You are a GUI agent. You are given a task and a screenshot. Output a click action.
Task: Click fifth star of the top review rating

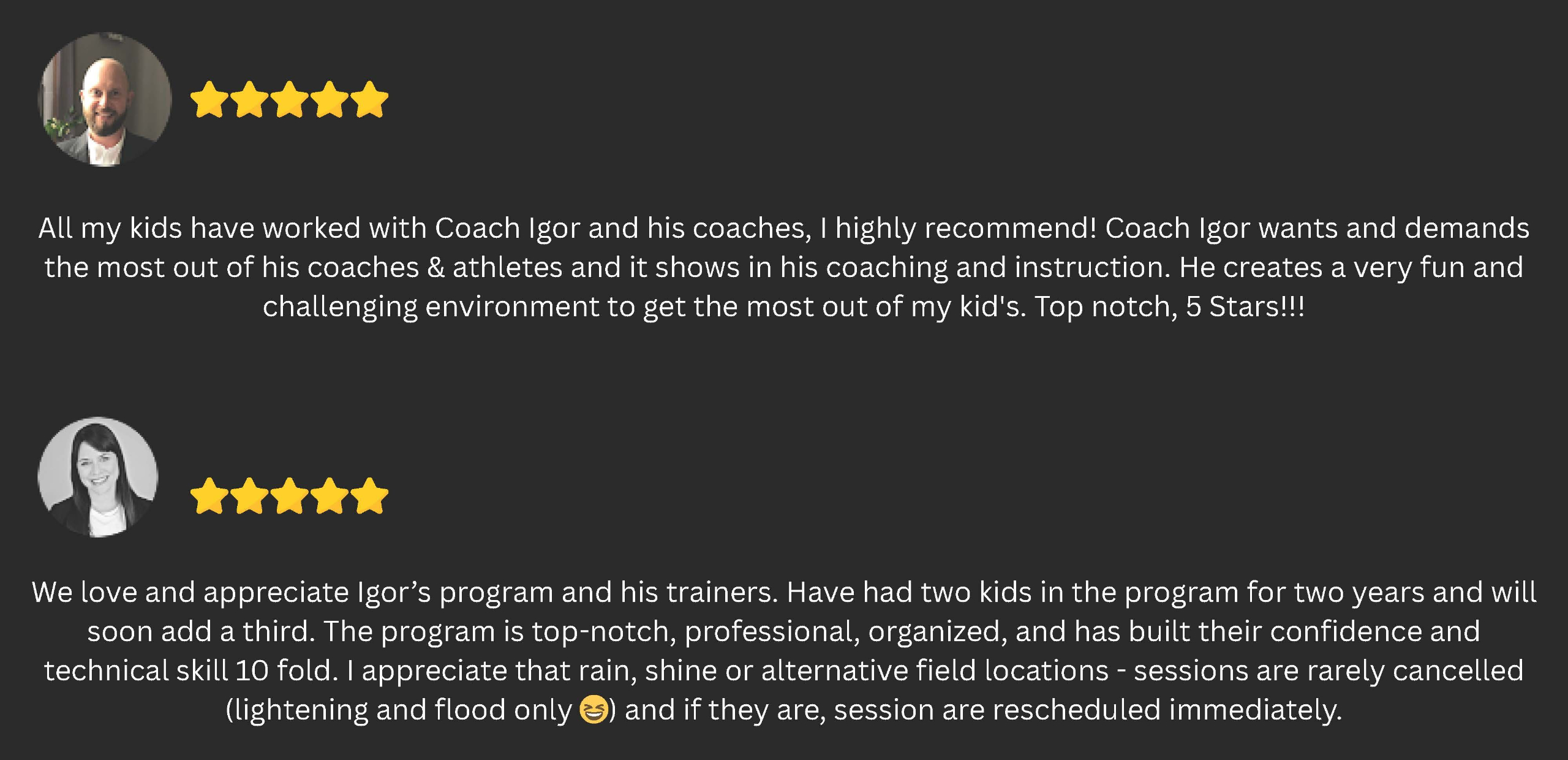coord(370,99)
